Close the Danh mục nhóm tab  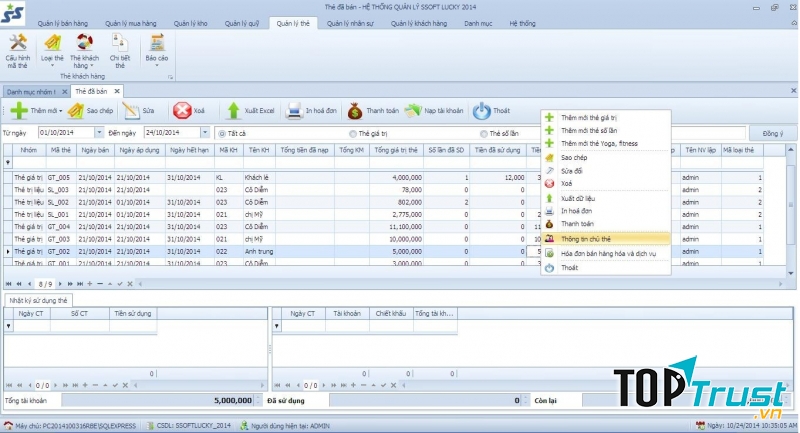point(64,92)
